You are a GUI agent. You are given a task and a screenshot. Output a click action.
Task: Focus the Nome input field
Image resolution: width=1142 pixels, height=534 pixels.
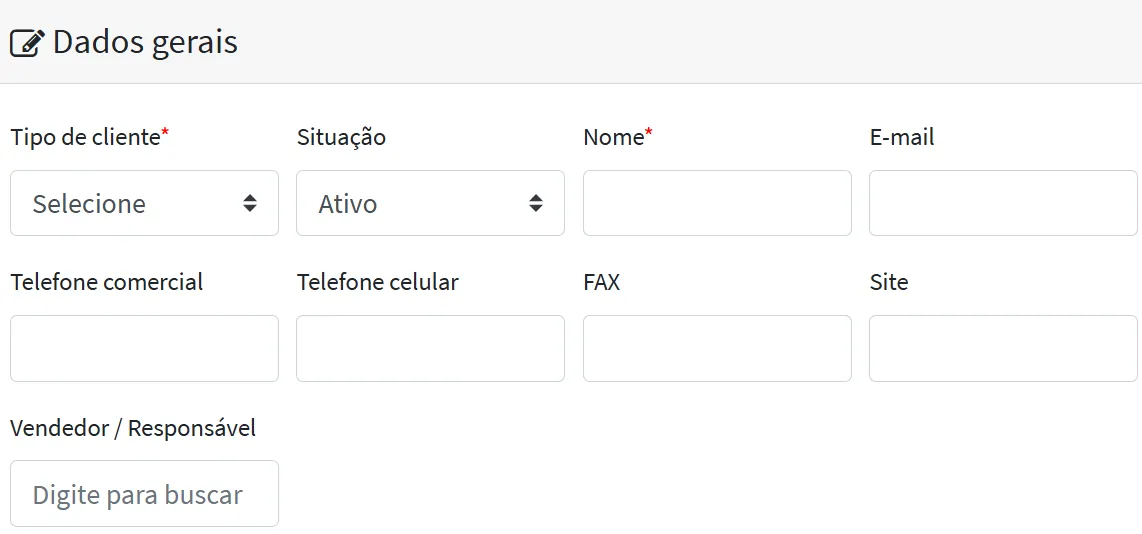(717, 203)
